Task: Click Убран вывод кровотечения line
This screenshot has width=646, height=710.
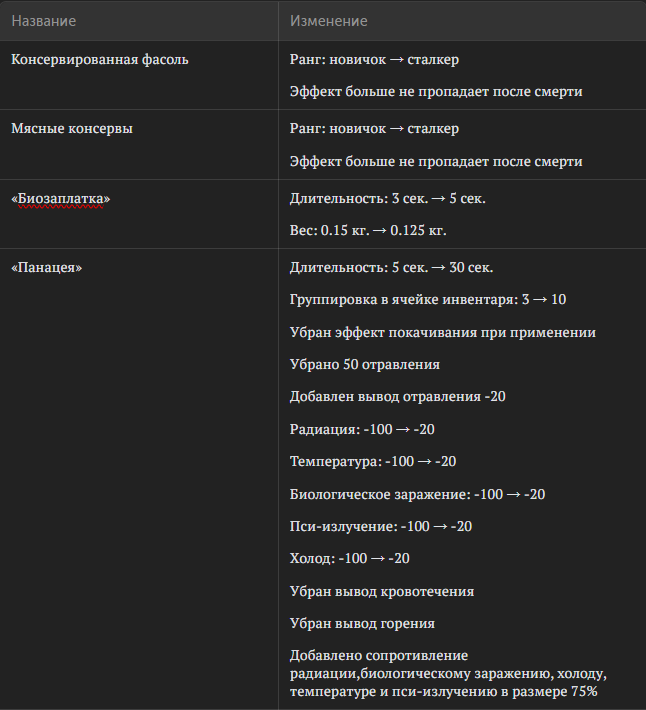Action: 382,591
